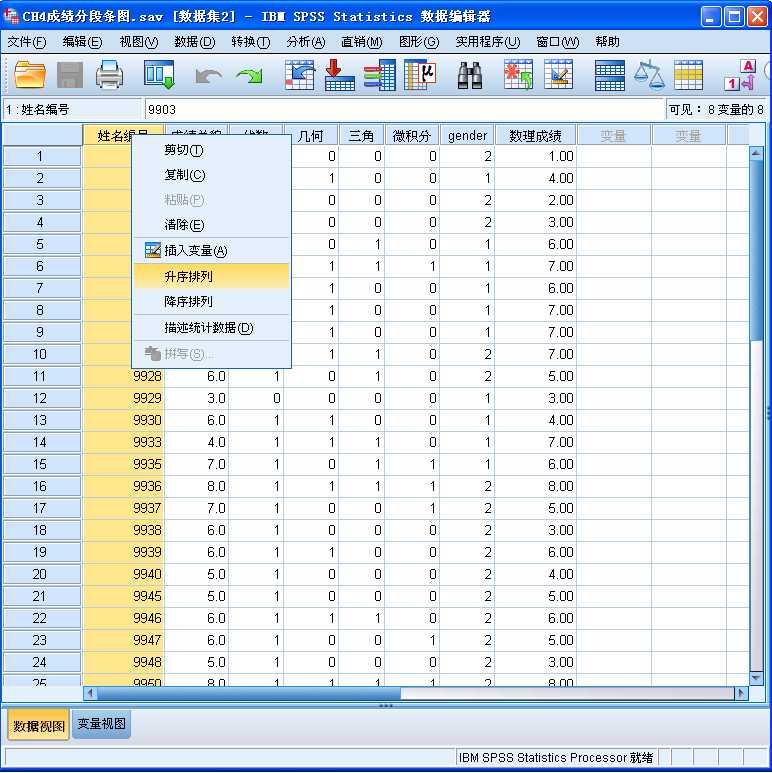Click the 数理成绩 column header
The width and height of the screenshot is (772, 773).
point(535,136)
